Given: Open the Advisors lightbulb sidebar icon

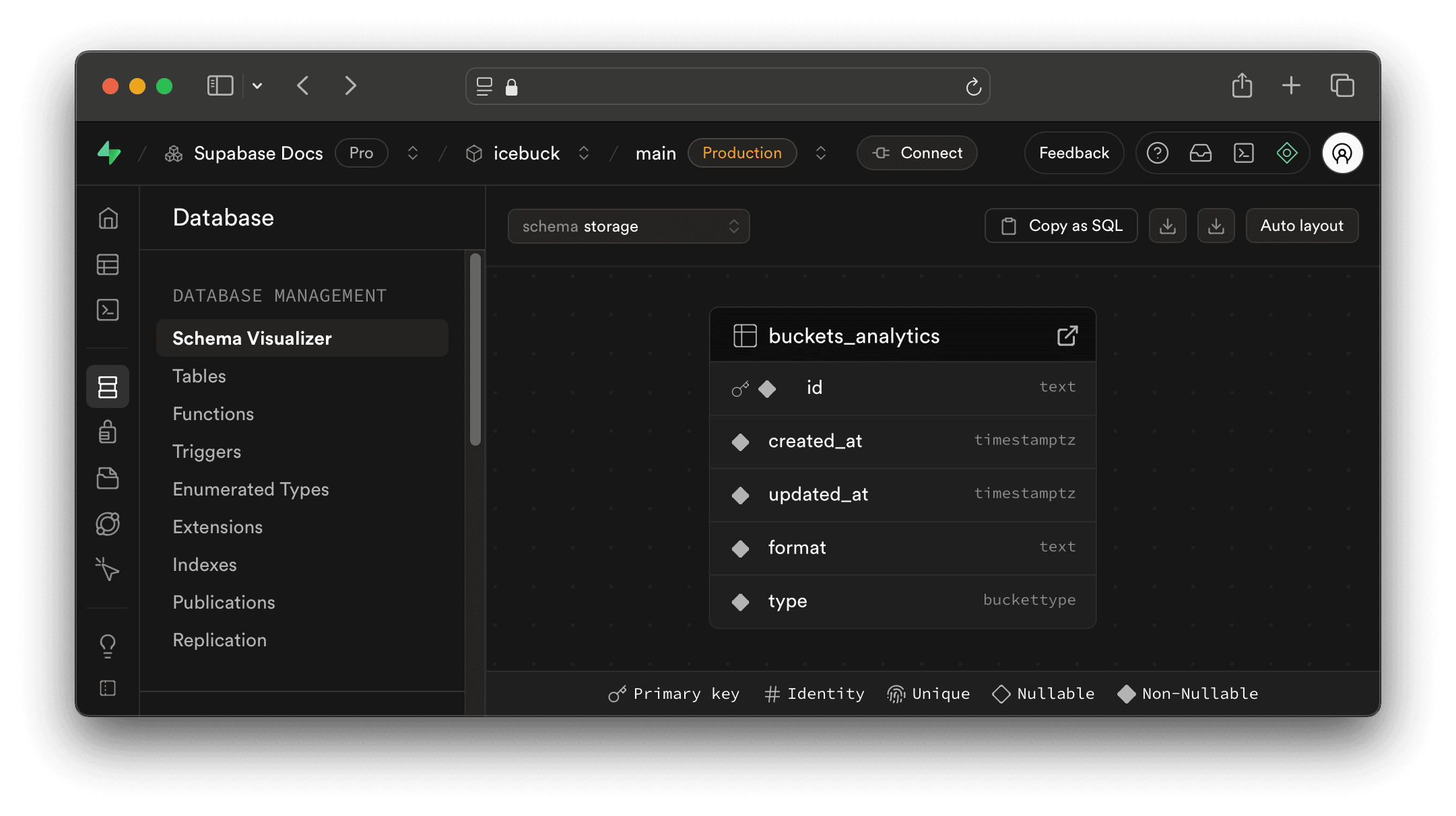Looking at the screenshot, I should (108, 646).
